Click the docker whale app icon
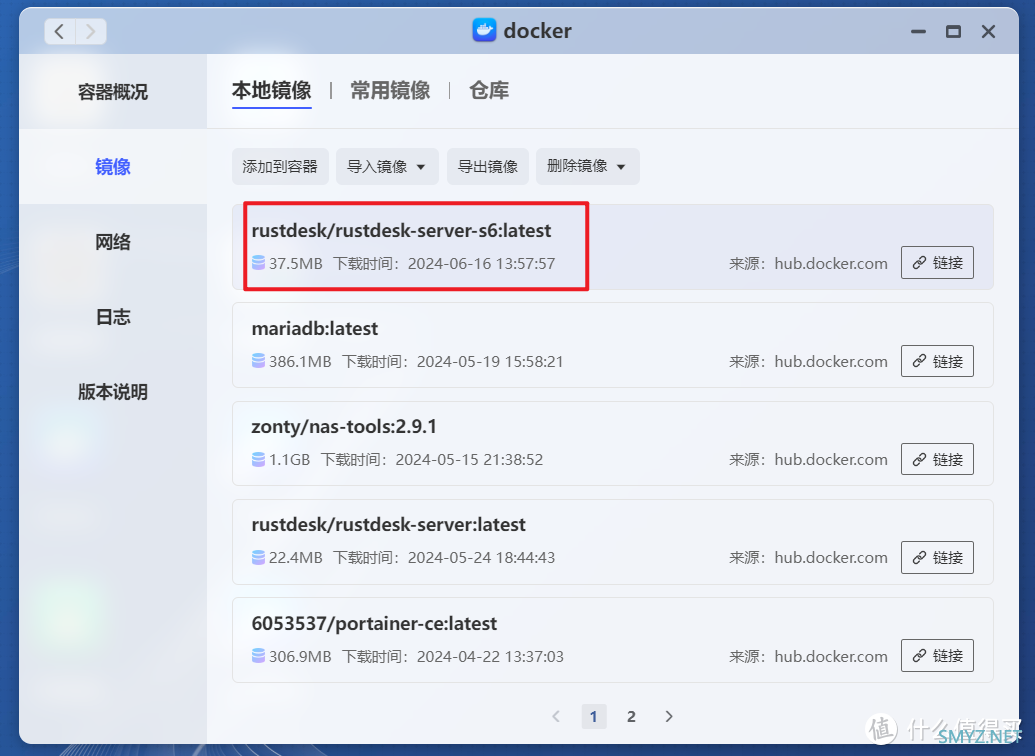This screenshot has height=756, width=1035. 484,30
